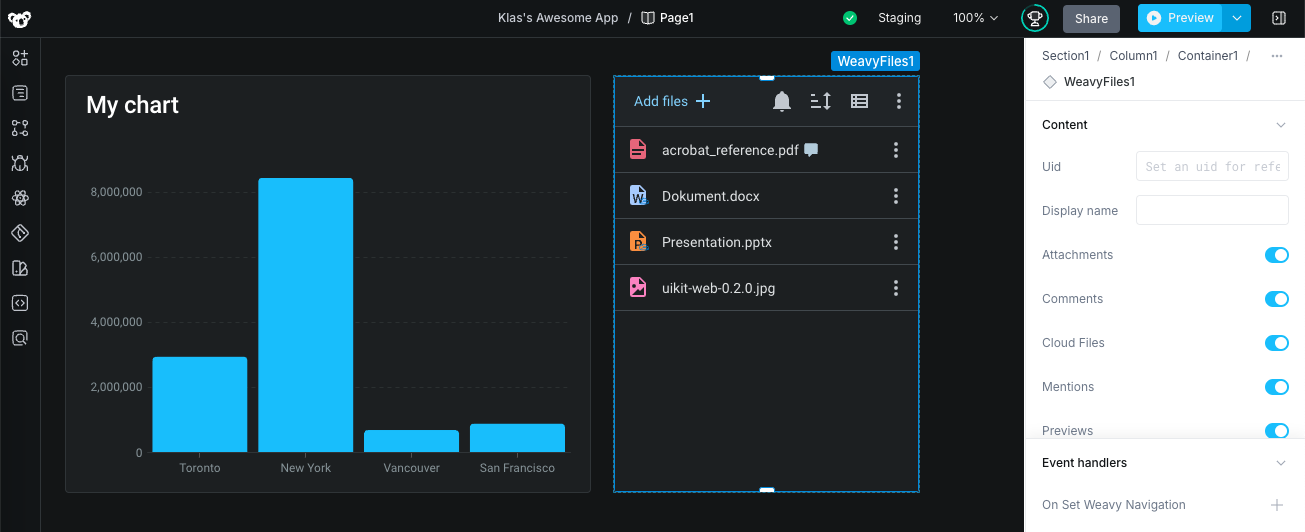
Task: Collapse the right properties panel icon
Action: tap(1279, 18)
